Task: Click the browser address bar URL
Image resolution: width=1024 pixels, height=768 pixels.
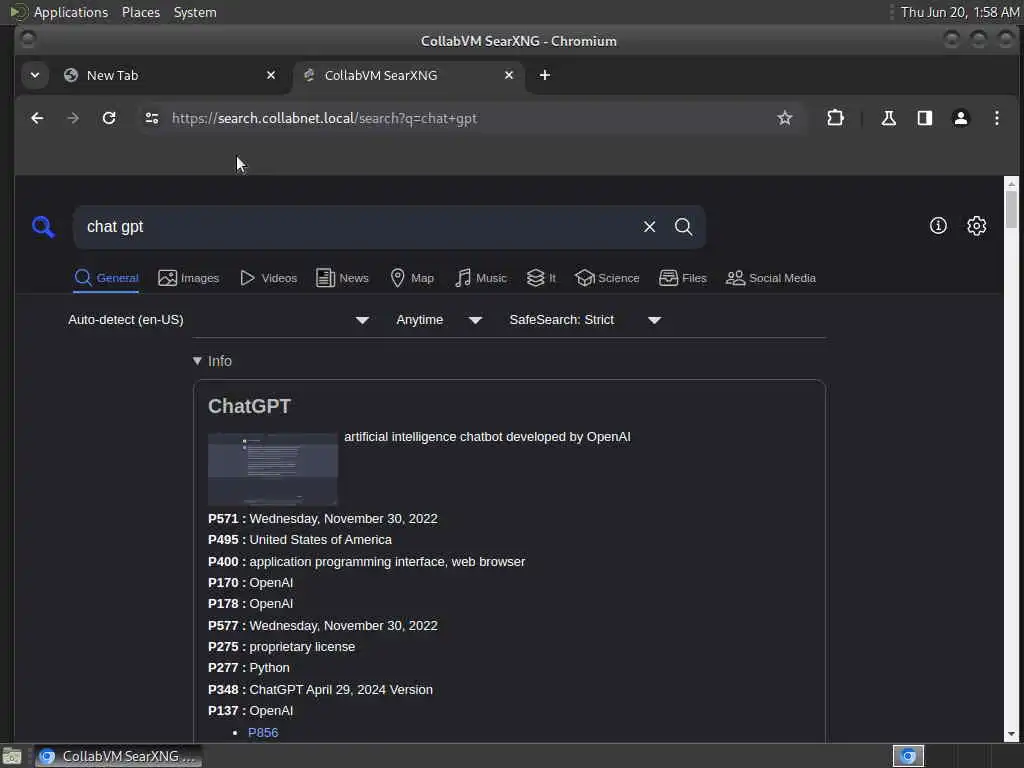Action: (x=324, y=118)
